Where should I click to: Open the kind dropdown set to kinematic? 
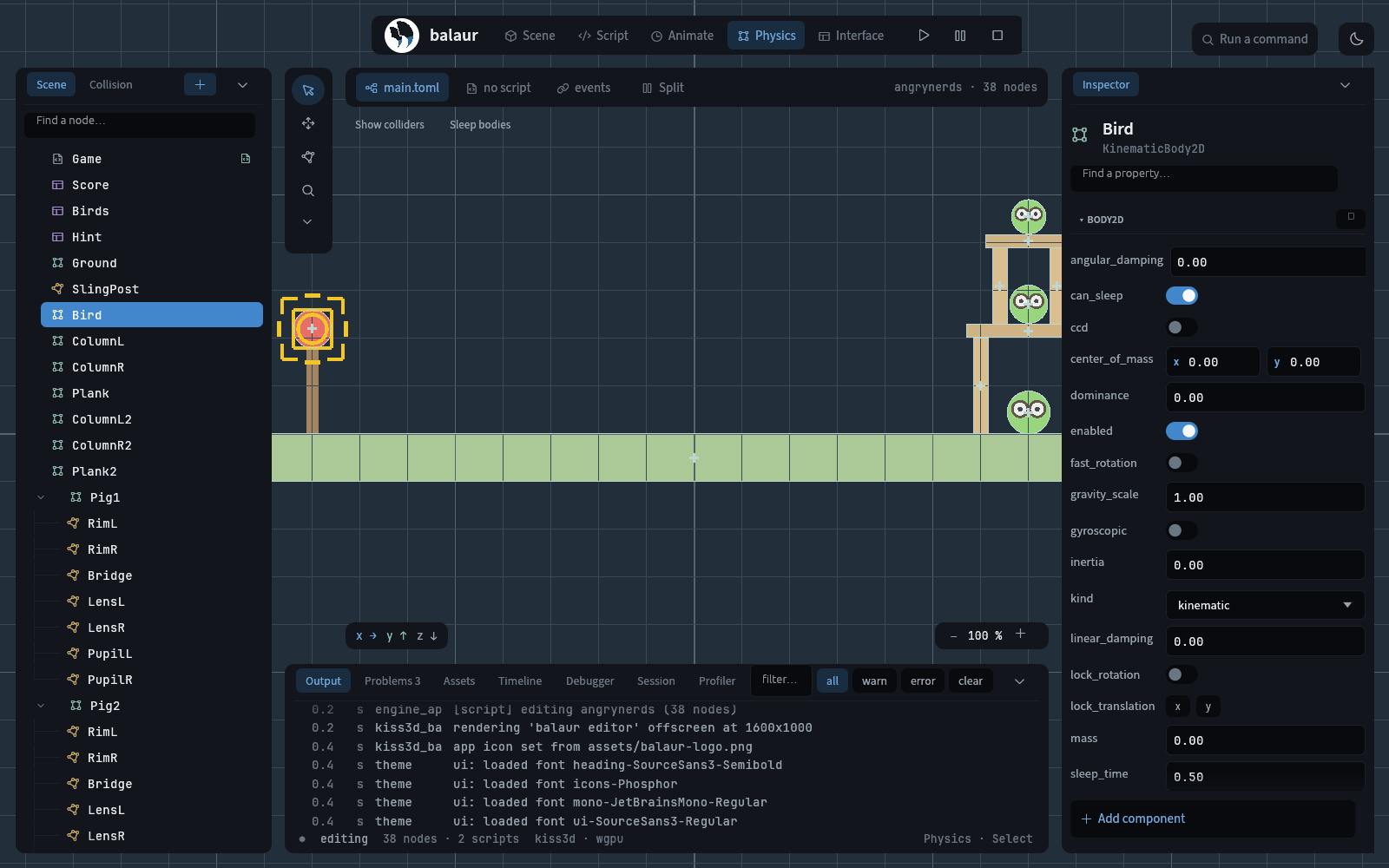pyautogui.click(x=1265, y=605)
